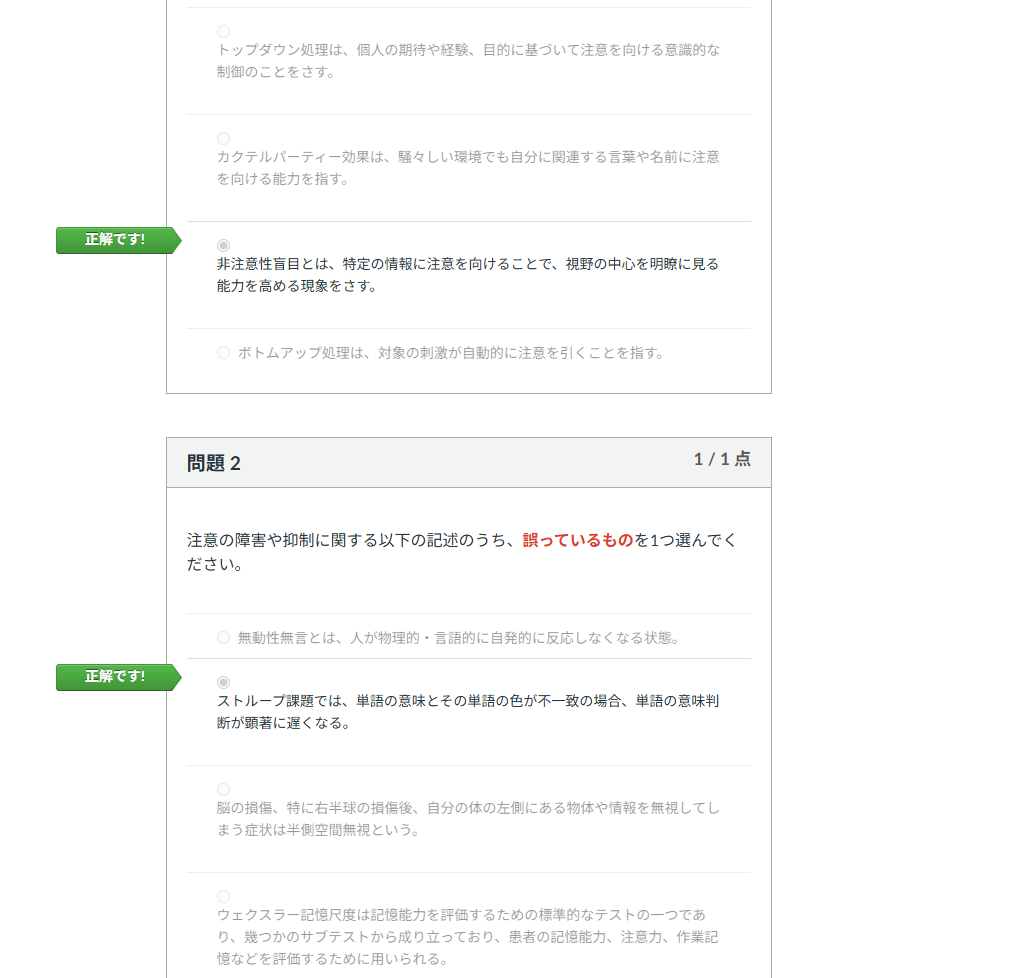Click the カクテルパーティー効果 answer text
Screen dimensions: 1025x978
(468, 168)
